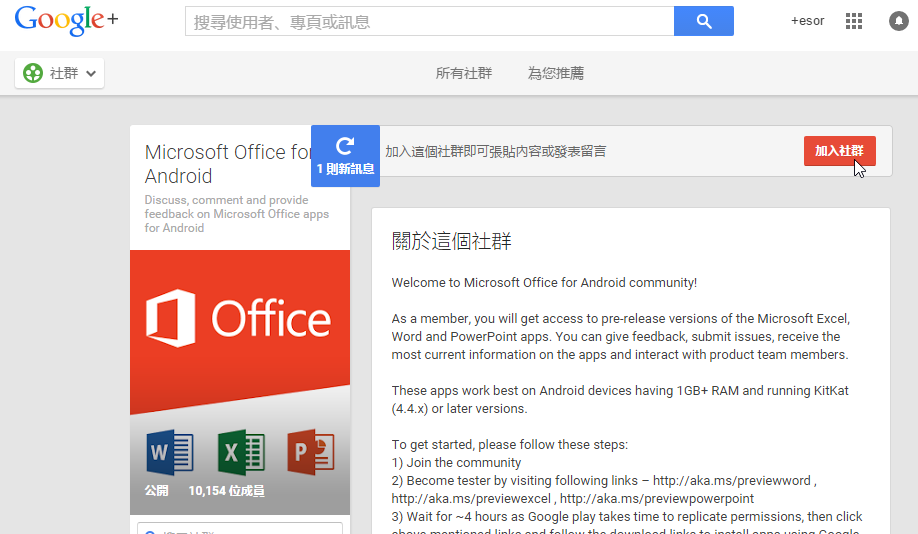Click the line 'Welcome to Microsoft Office for Android community!'
Image resolution: width=918 pixels, height=534 pixels.
tap(544, 283)
